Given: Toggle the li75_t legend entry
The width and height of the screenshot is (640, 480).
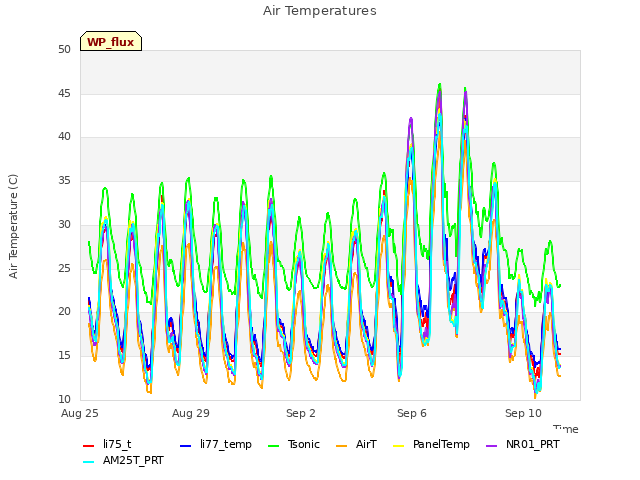Looking at the screenshot, I should 107,444.
